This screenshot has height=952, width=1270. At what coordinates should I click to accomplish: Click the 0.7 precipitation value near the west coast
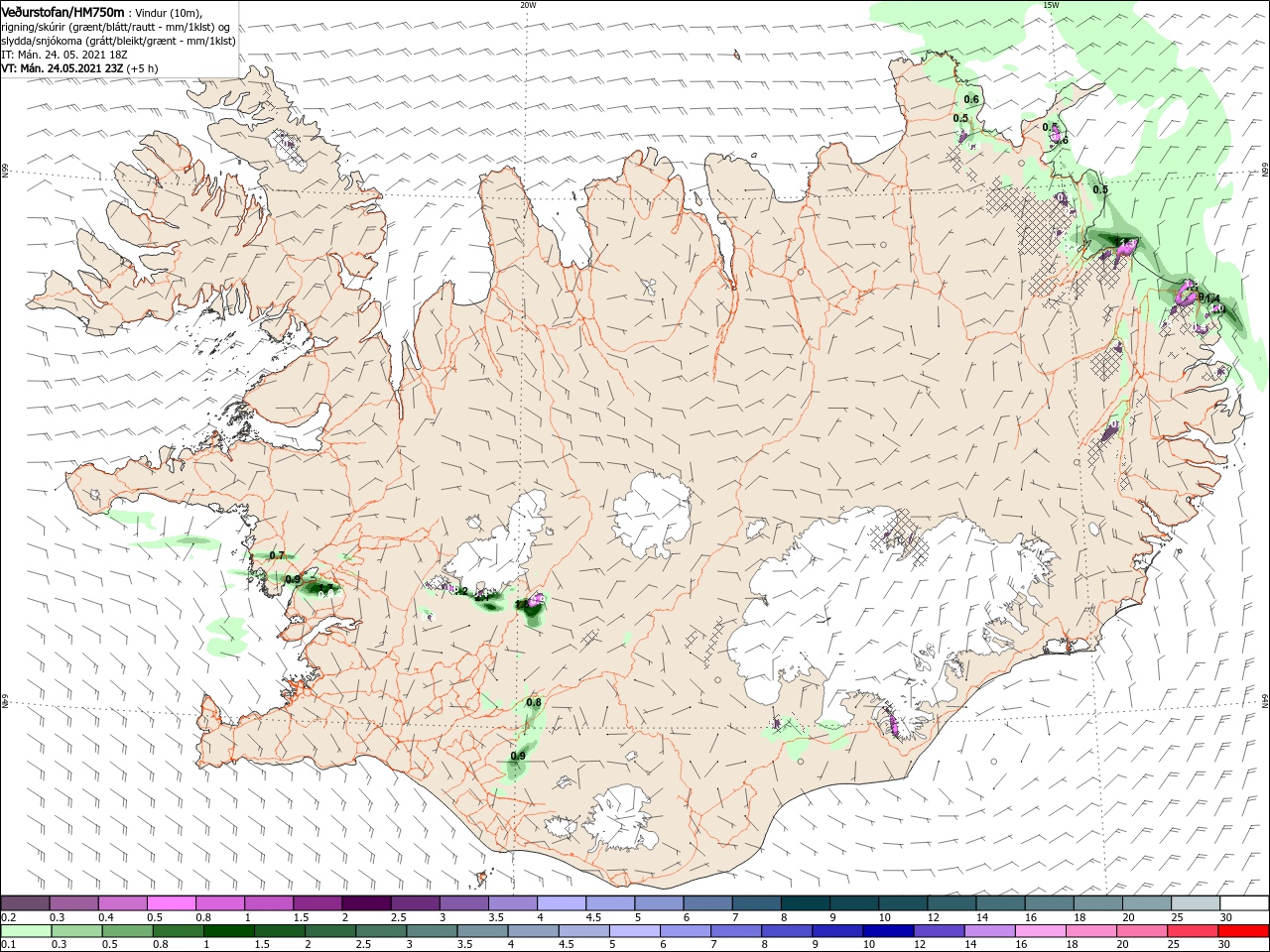click(x=277, y=555)
